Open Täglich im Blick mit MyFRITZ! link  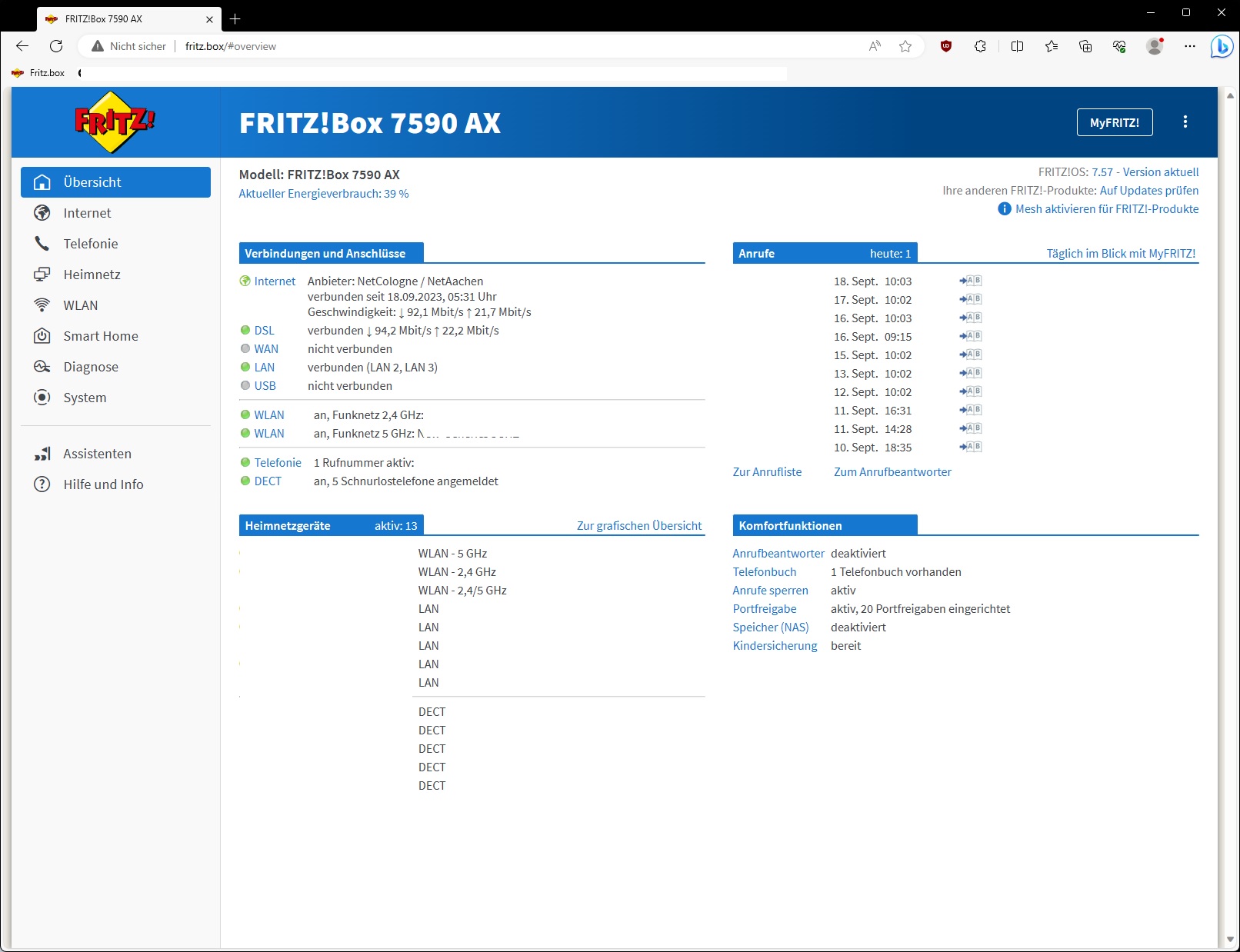(x=1121, y=254)
